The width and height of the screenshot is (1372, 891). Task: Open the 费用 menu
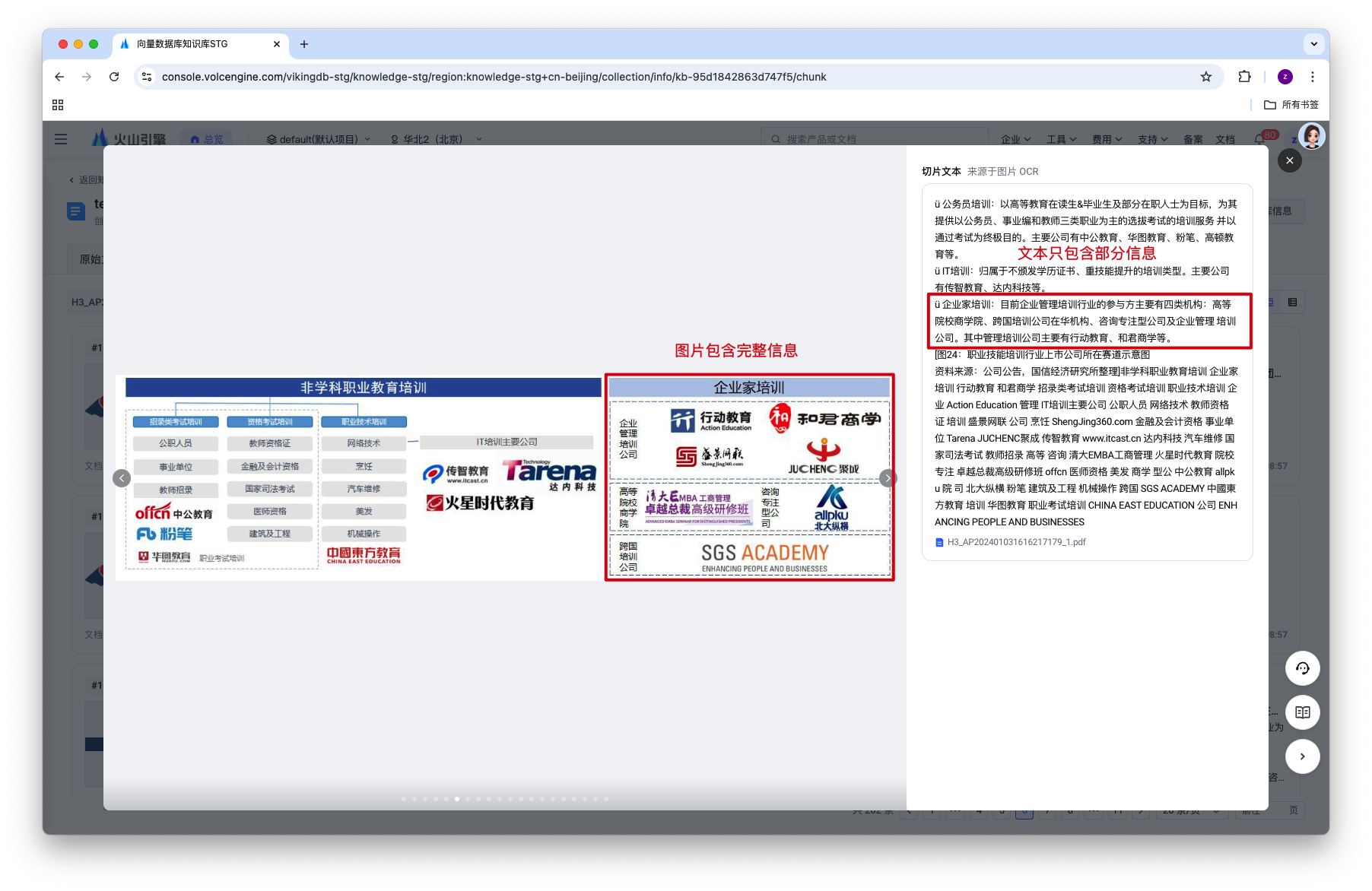tap(1107, 139)
